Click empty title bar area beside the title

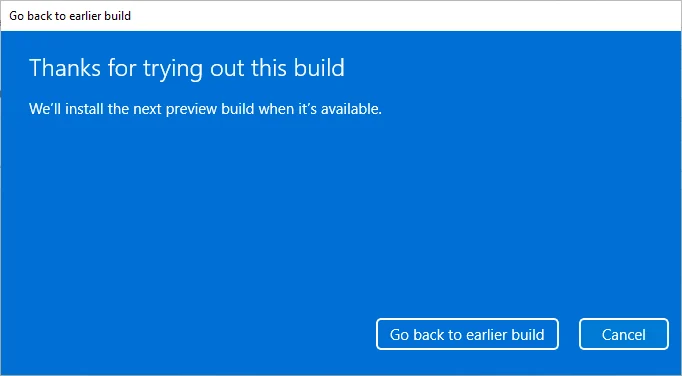[x=391, y=16]
